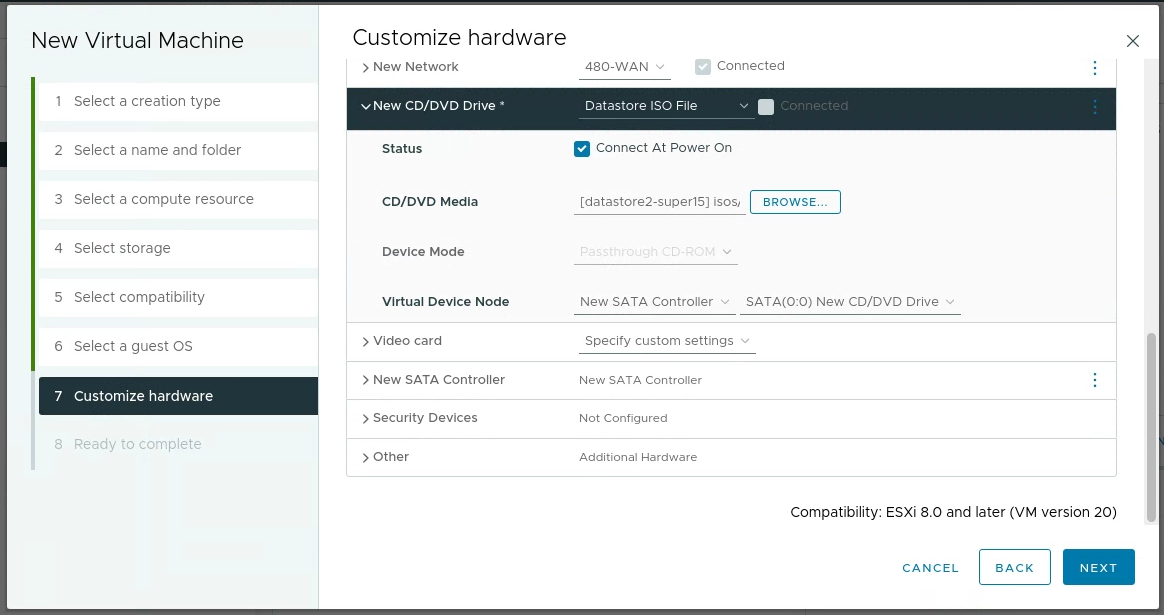Go to step 2 Select a name and folder
This screenshot has height=615, width=1164.
point(178,151)
